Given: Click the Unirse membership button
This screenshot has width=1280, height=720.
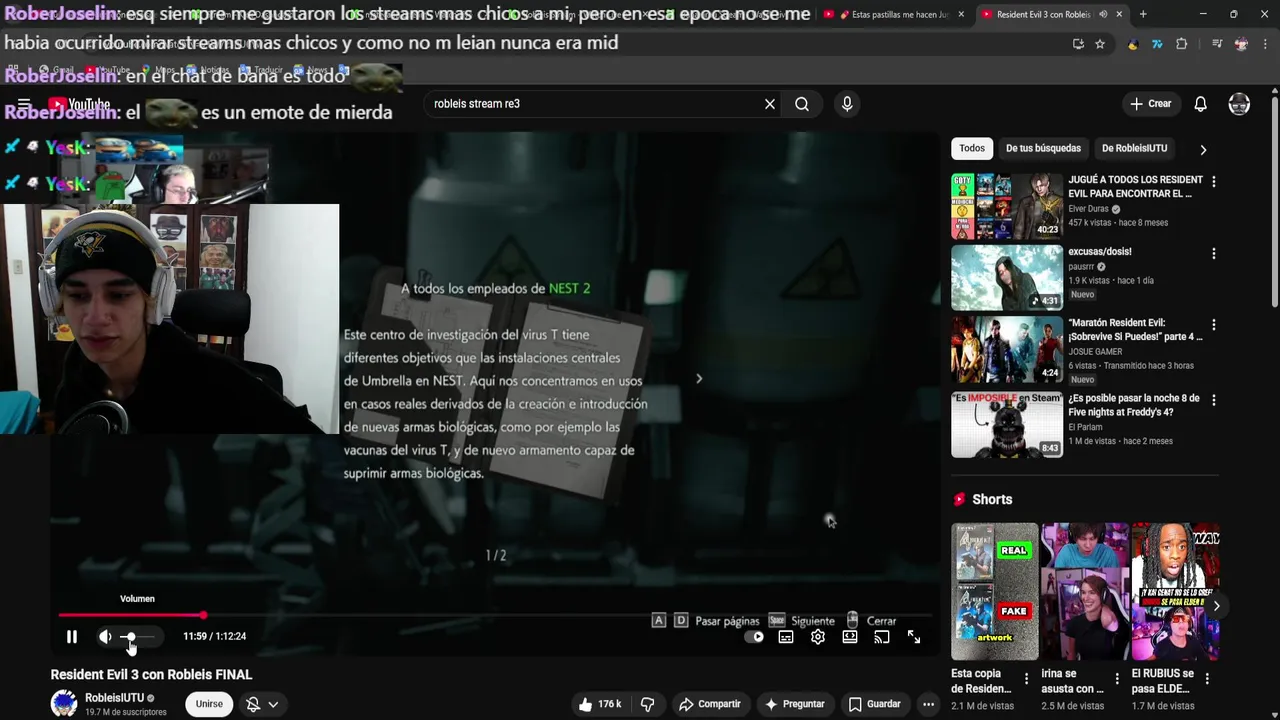Looking at the screenshot, I should click(209, 704).
